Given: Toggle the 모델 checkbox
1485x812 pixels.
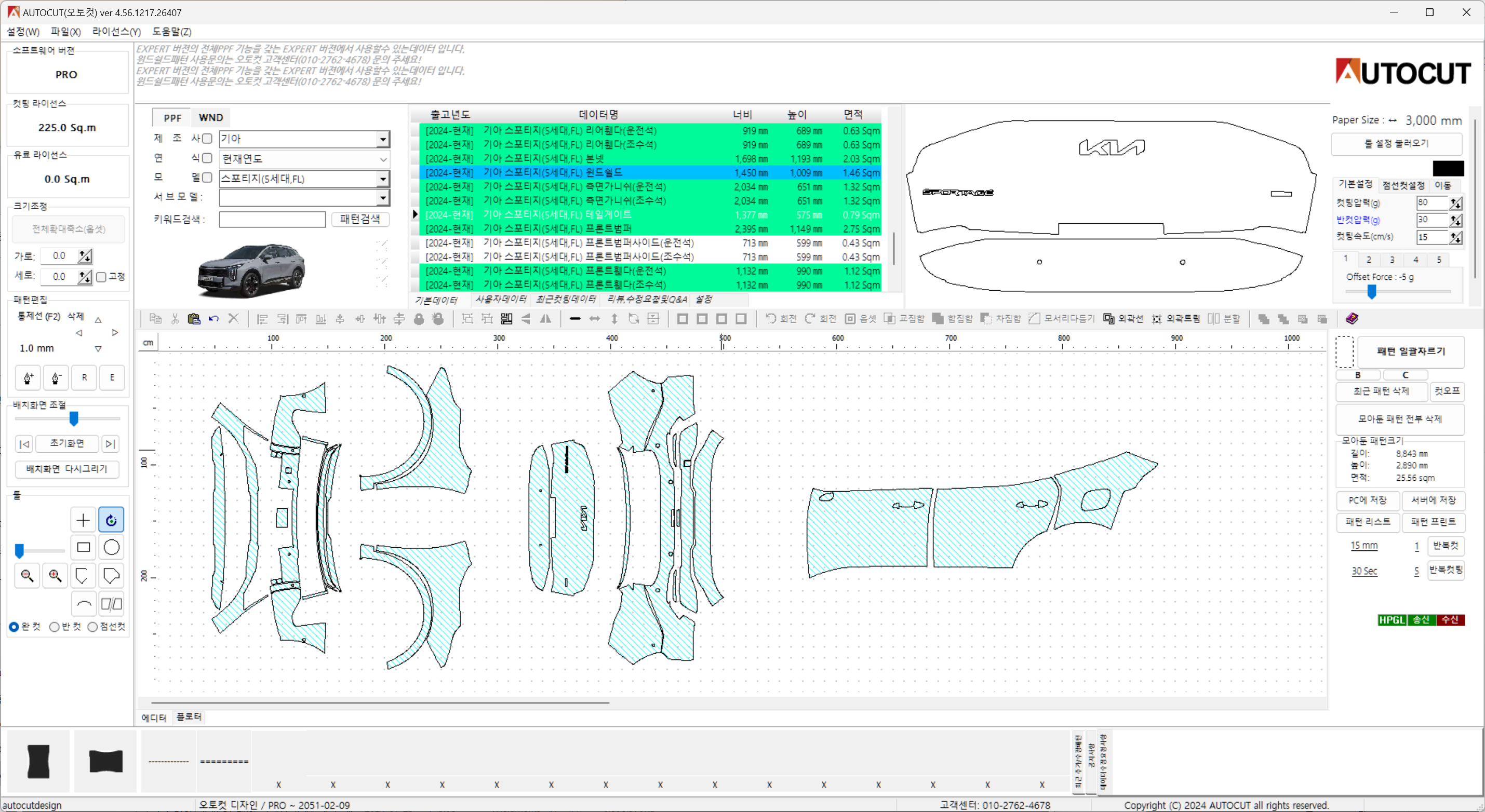Looking at the screenshot, I should pos(207,178).
